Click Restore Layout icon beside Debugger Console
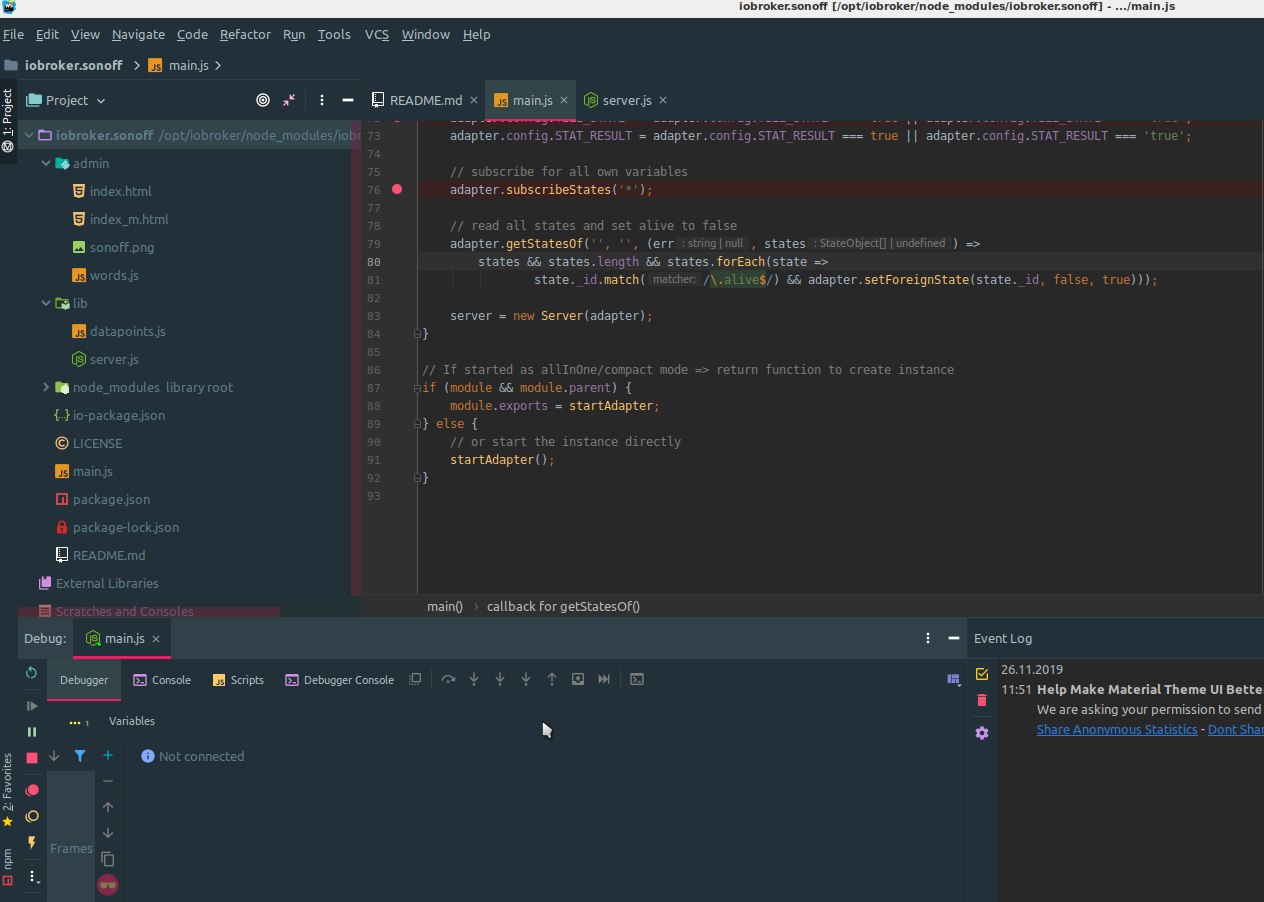The image size is (1264, 902). [x=415, y=679]
